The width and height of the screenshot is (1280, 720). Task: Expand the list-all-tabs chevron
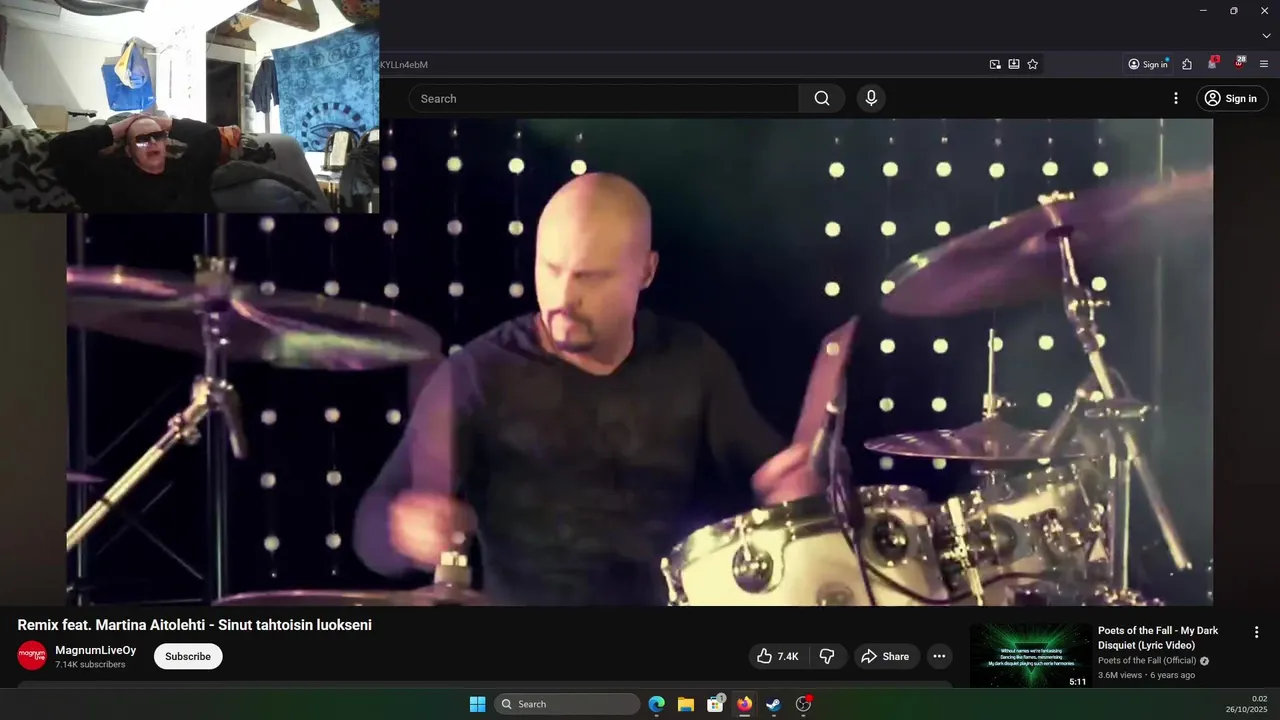point(1266,36)
